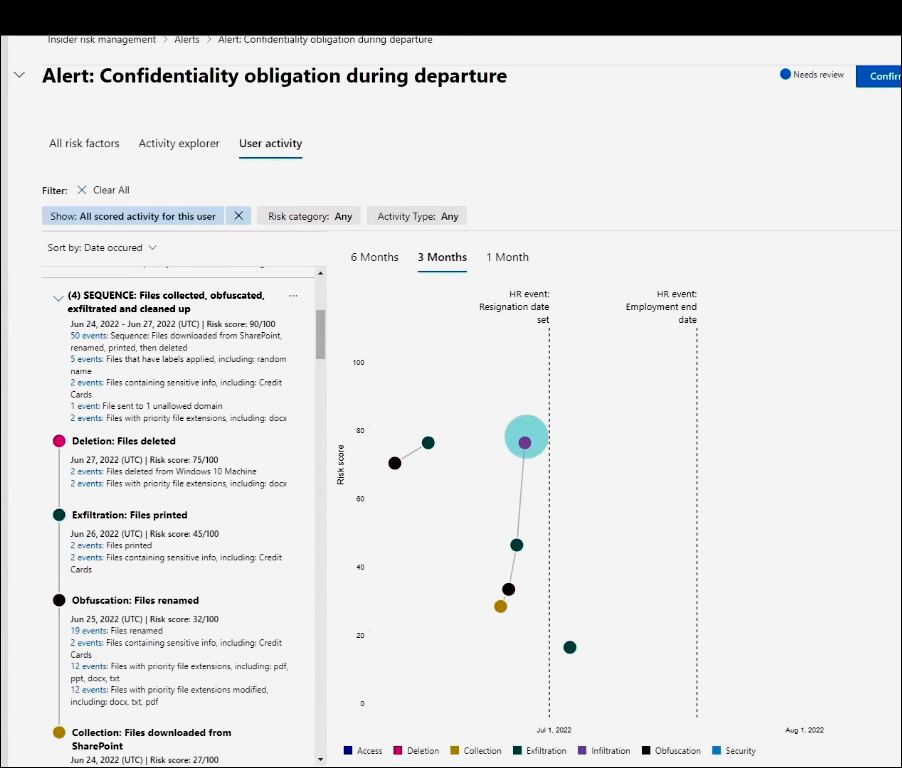Open the Show: All scored activity filter
The image size is (902, 768).
tap(133, 216)
